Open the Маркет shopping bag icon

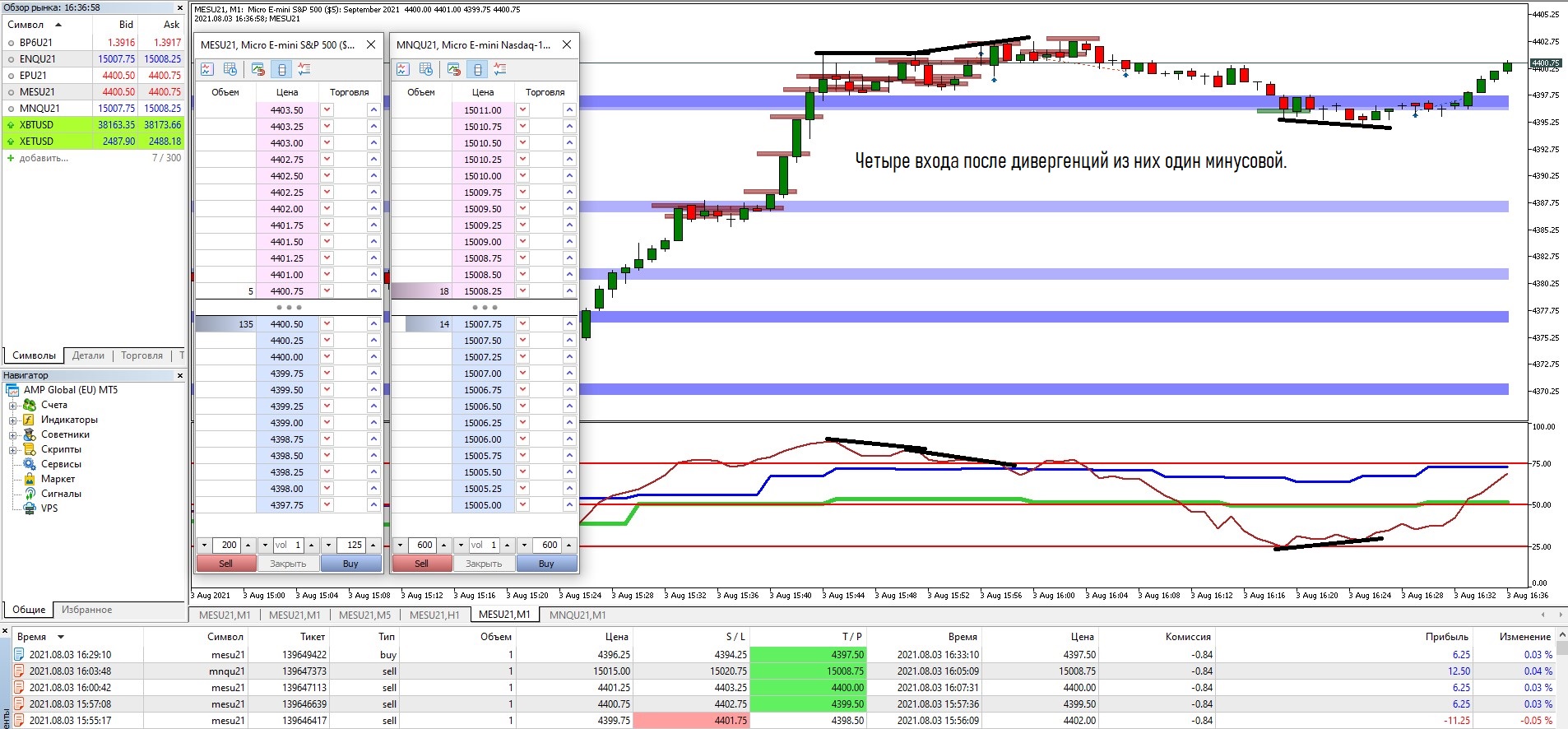[30, 479]
